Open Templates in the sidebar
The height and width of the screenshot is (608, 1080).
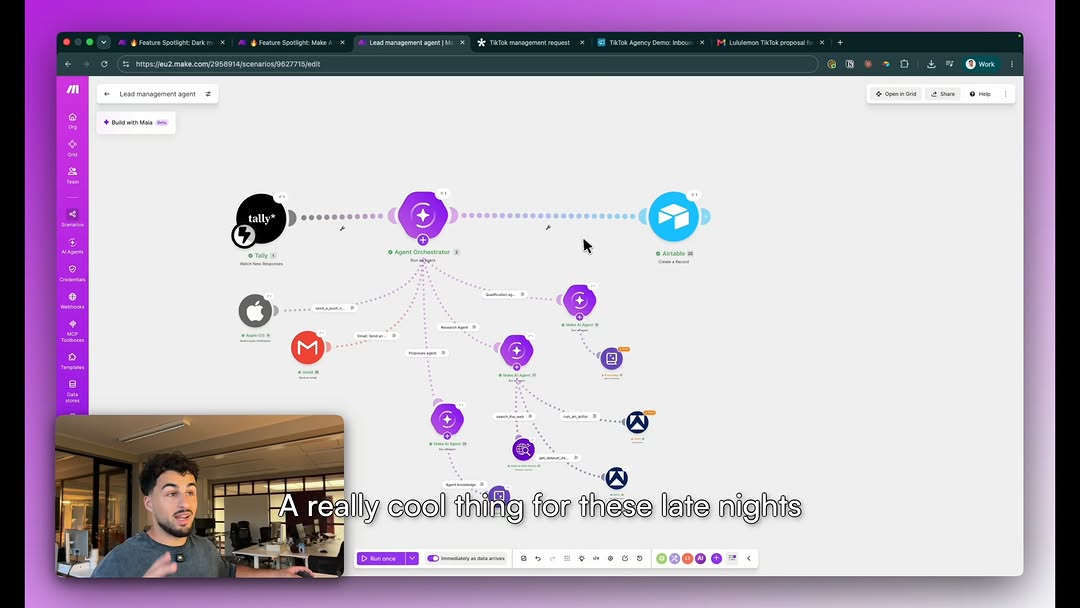click(x=72, y=361)
